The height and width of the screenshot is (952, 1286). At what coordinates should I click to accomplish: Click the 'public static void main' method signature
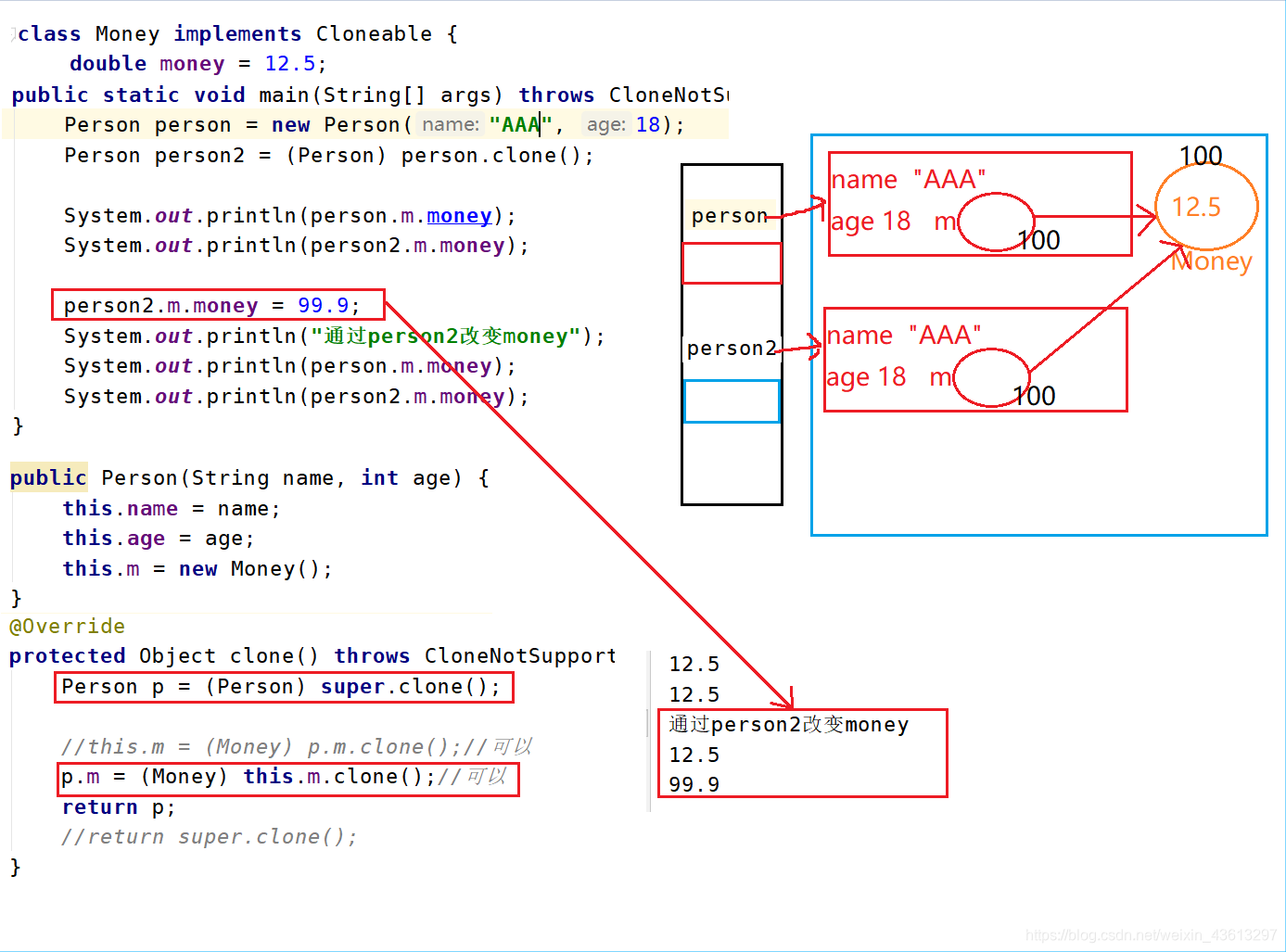(x=370, y=95)
